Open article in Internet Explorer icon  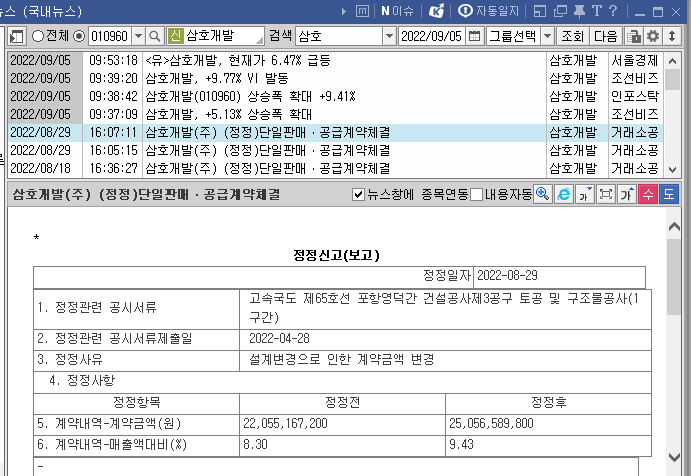click(564, 194)
